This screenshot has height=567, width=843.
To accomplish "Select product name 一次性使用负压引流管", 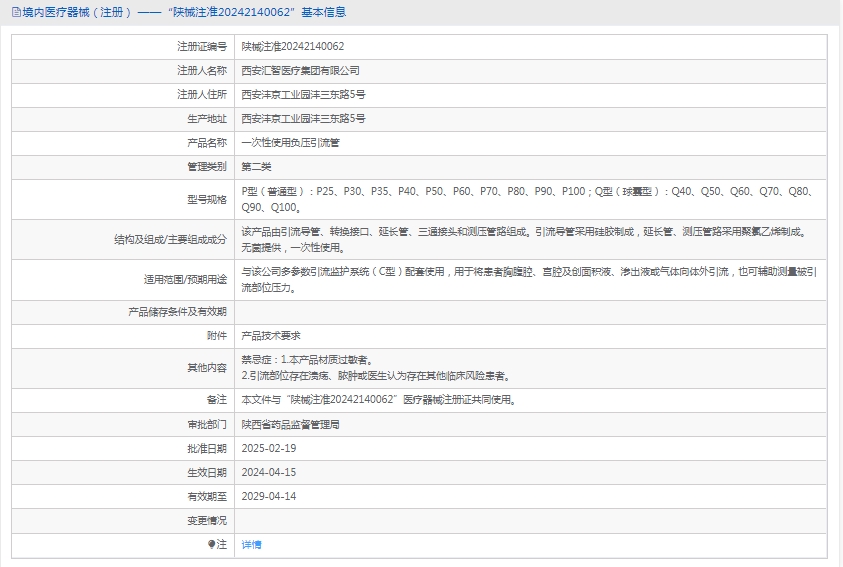I will [290, 143].
